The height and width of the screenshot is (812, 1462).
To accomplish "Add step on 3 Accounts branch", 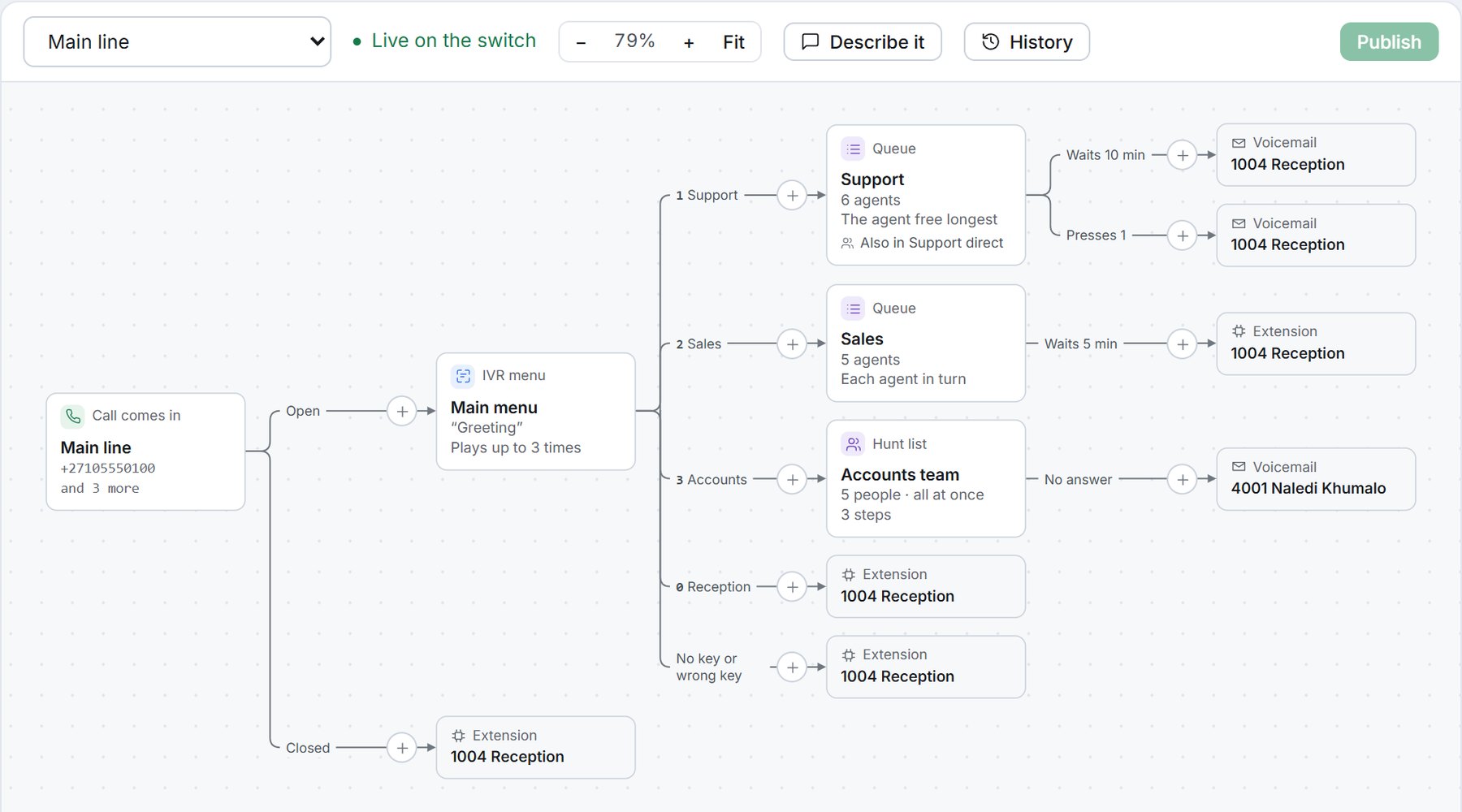I will (x=792, y=479).
